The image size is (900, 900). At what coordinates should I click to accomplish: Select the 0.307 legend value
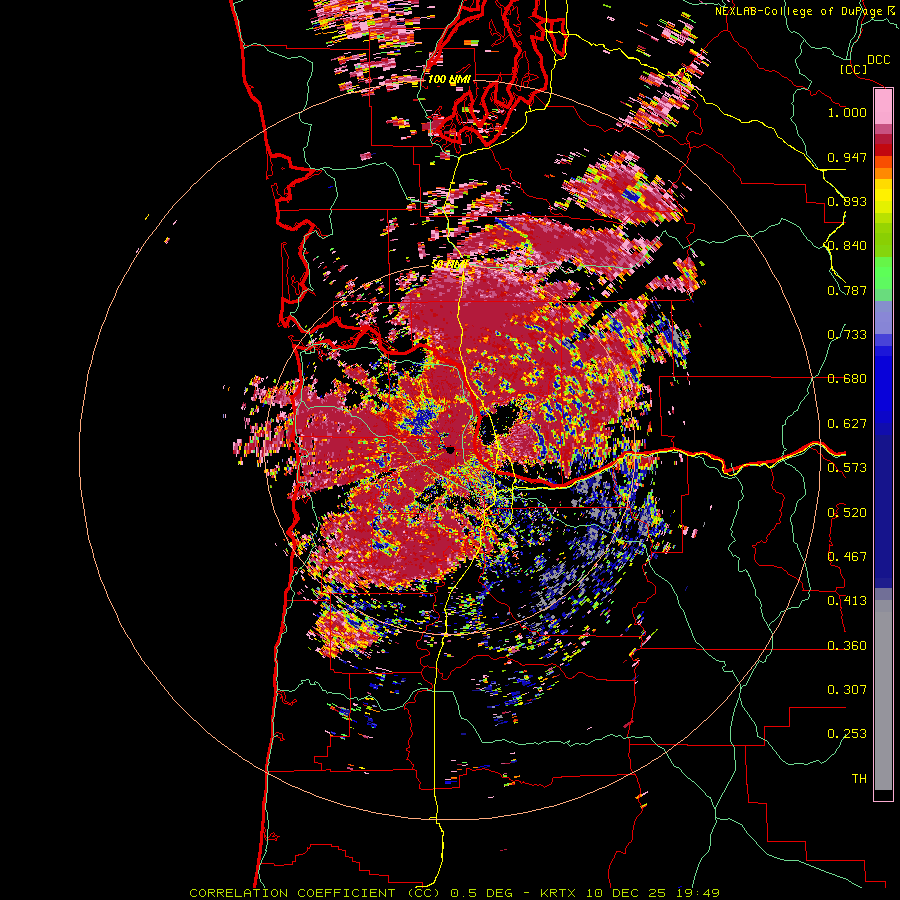[847, 690]
